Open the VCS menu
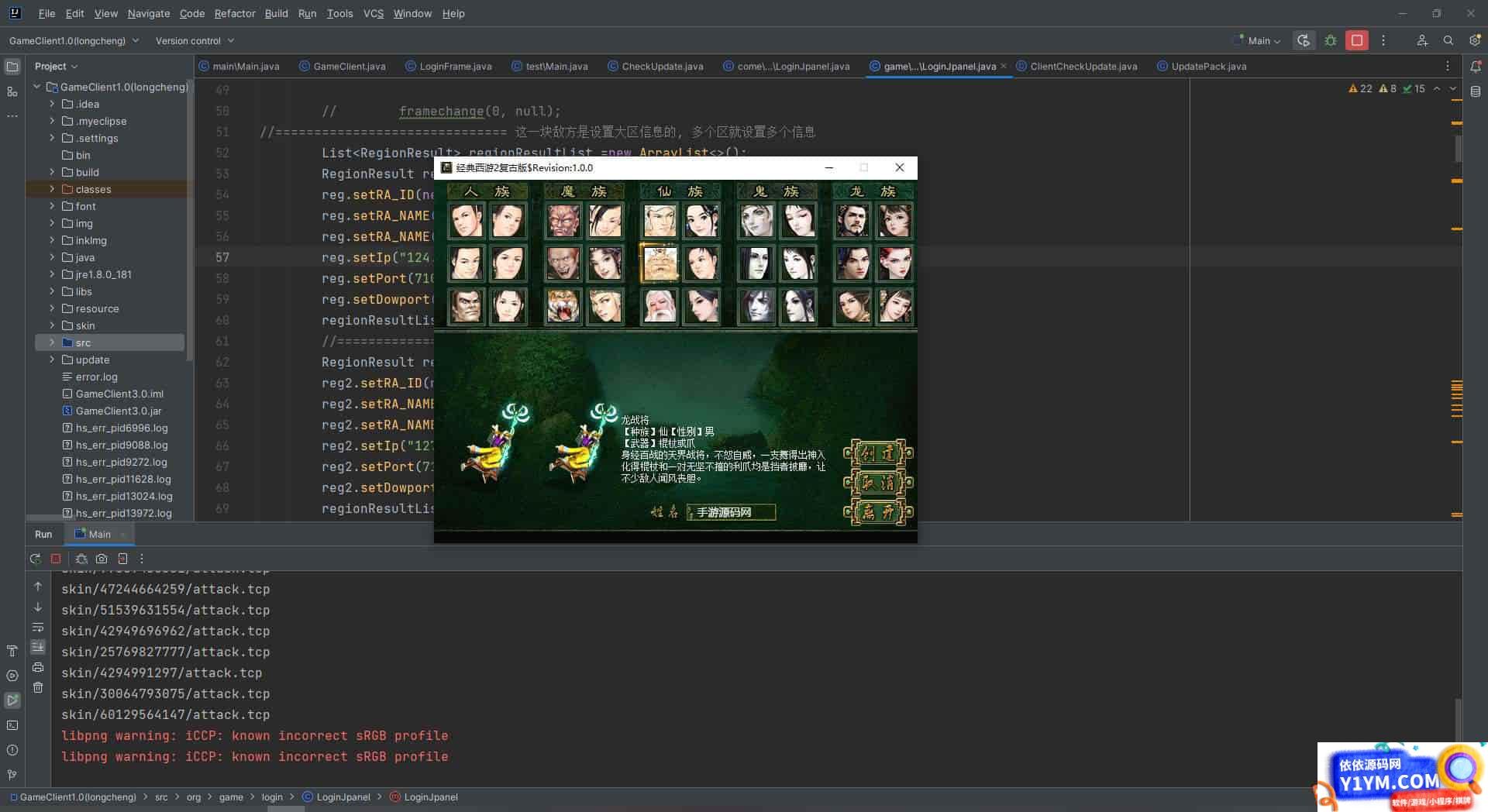The width and height of the screenshot is (1488, 812). click(x=374, y=13)
